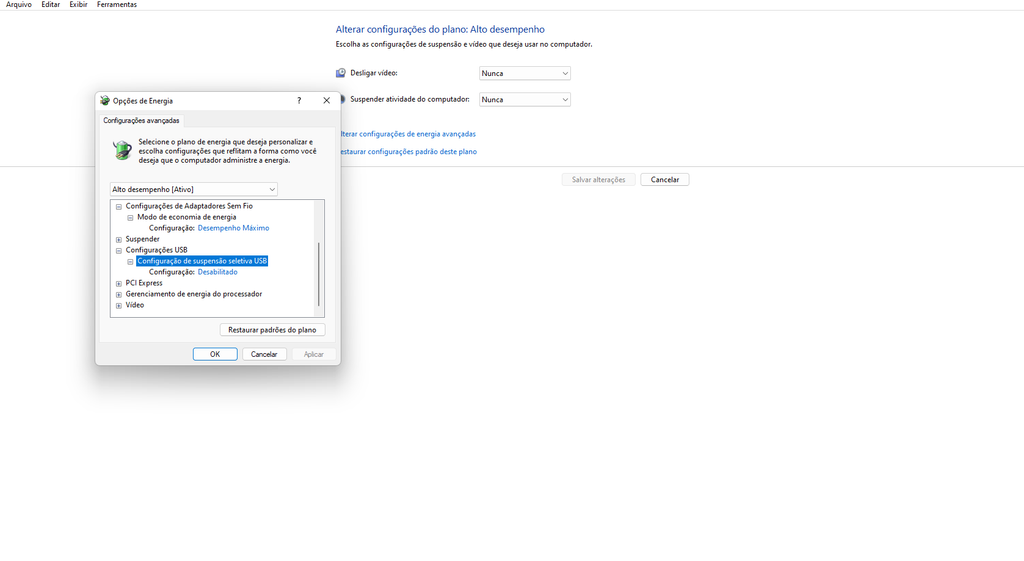1024x561 pixels.
Task: Click the Alterar configurações do plano heading
Action: 440,29
